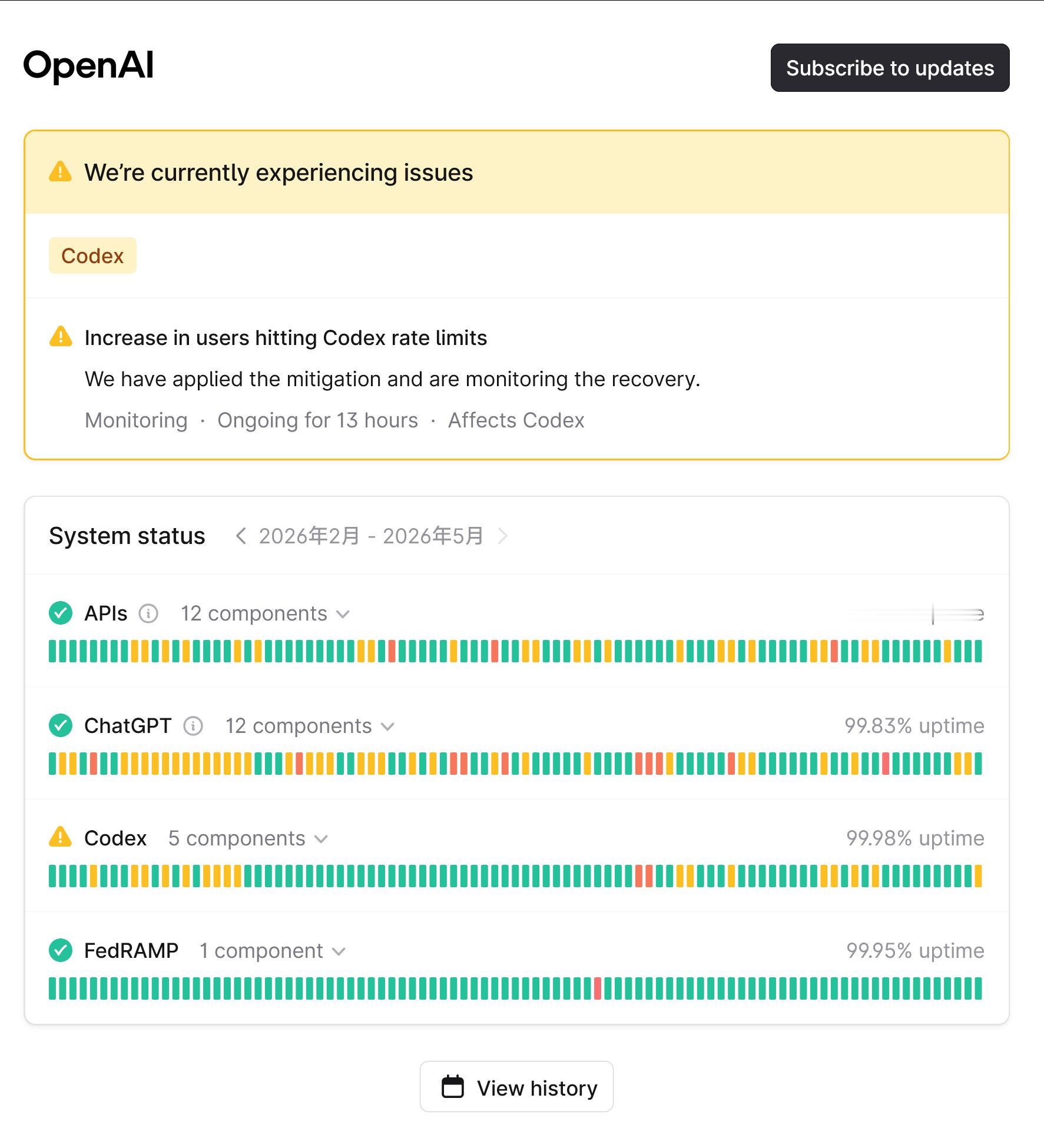The image size is (1044, 1148).
Task: Go to next date range in System status
Action: tap(502, 536)
